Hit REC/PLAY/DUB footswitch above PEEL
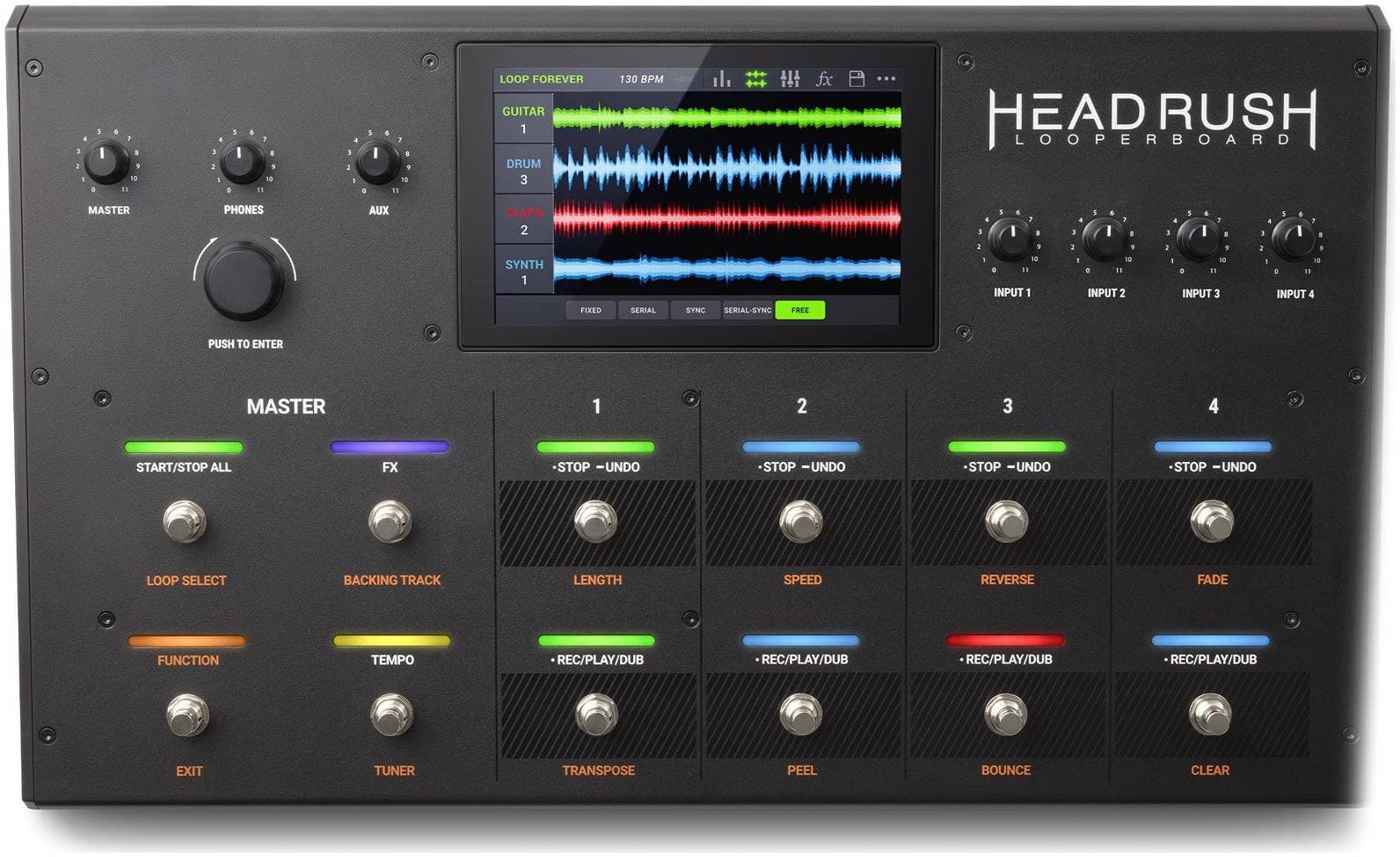The height and width of the screenshot is (857, 1400). click(801, 714)
